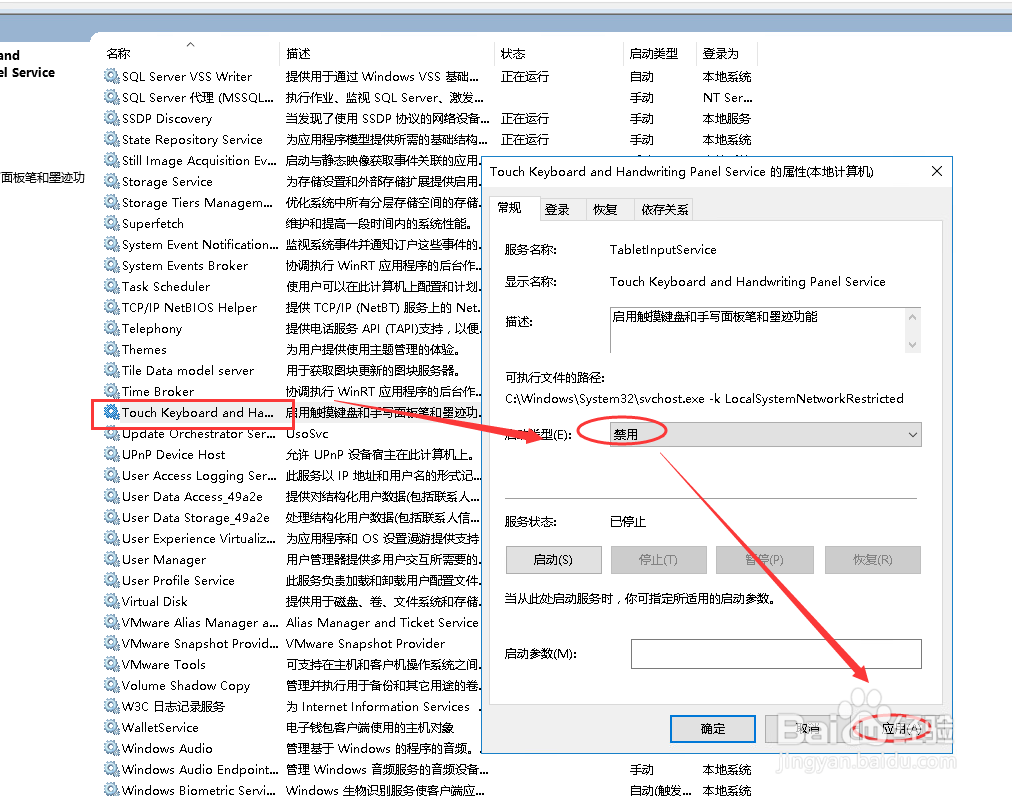This screenshot has height=796, width=1012.
Task: Click gear icon of Touch Keyboard service
Action: [x=112, y=413]
